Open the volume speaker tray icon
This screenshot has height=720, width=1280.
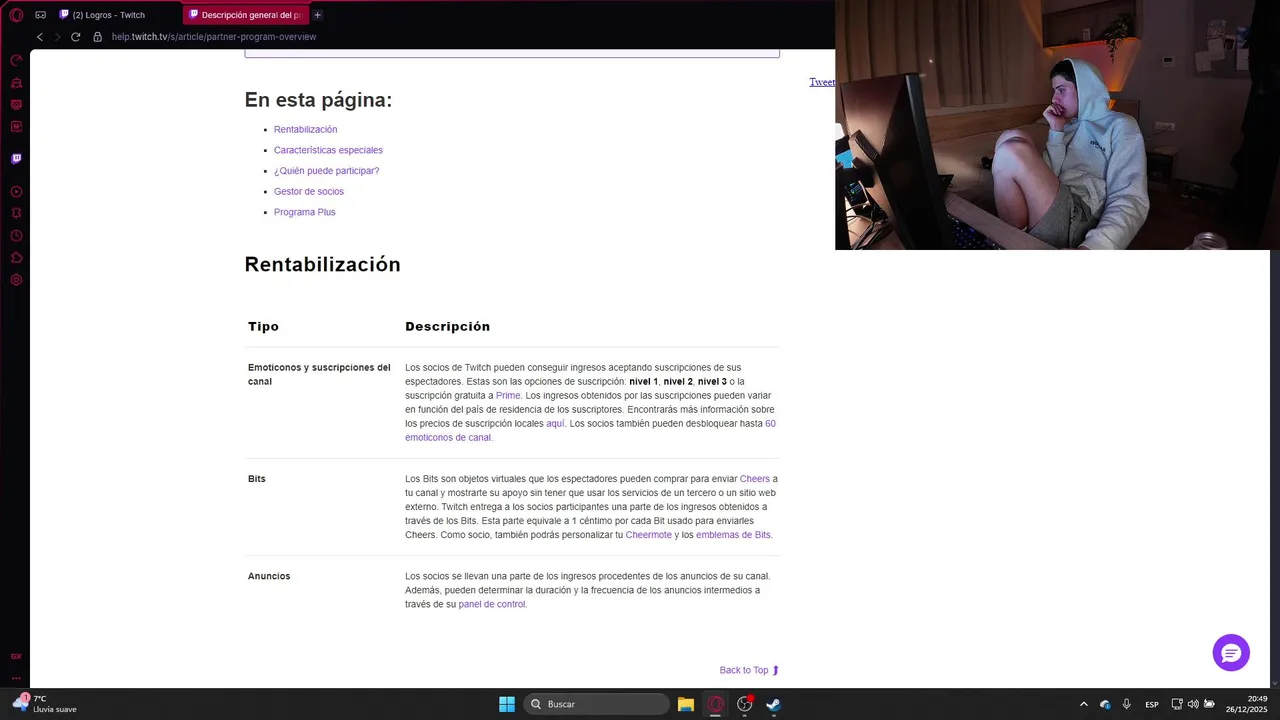1193,704
